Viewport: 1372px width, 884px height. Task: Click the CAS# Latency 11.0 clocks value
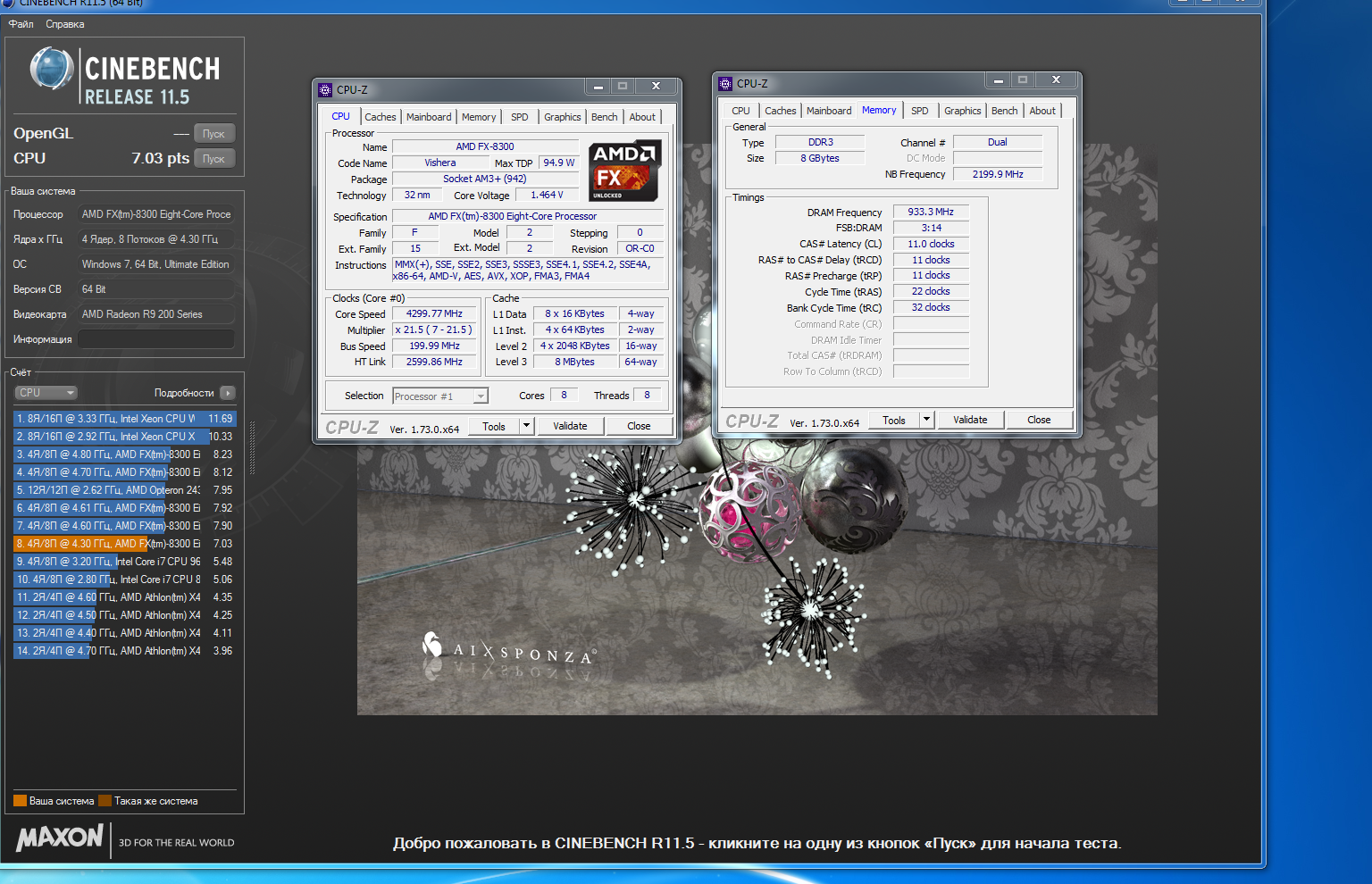[931, 244]
